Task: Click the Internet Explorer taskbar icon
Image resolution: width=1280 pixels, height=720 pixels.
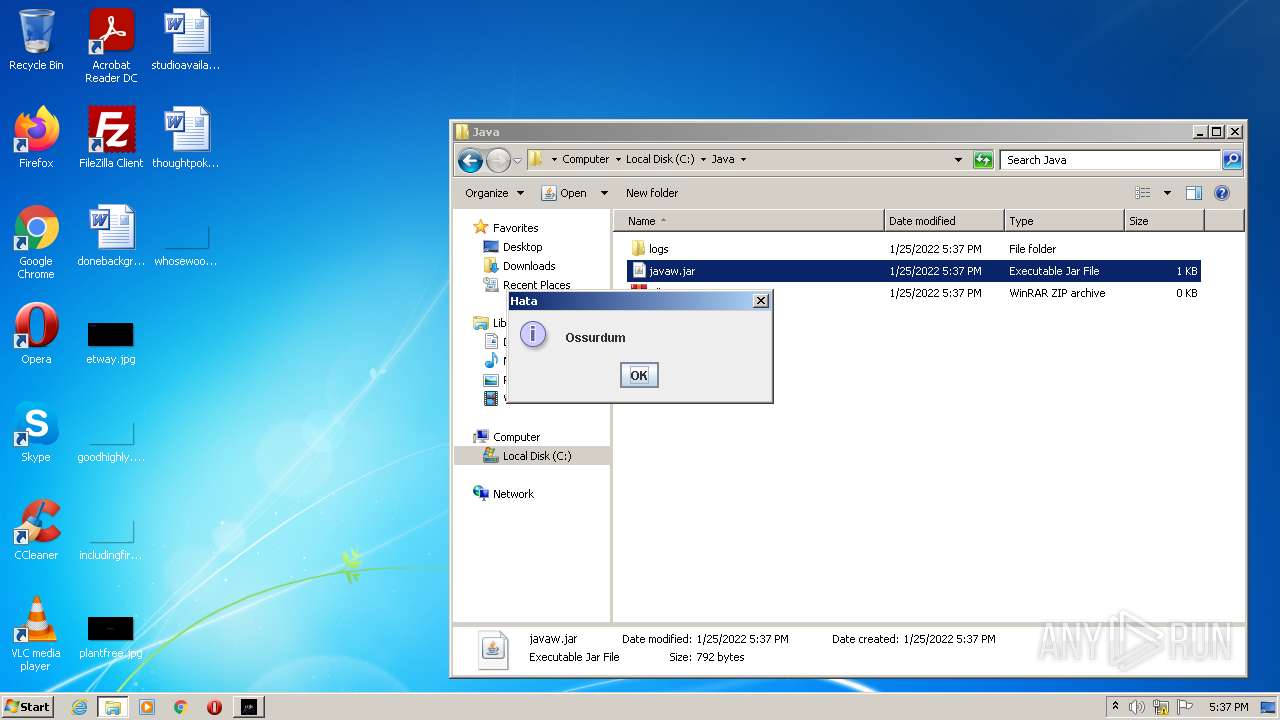Action: click(79, 707)
